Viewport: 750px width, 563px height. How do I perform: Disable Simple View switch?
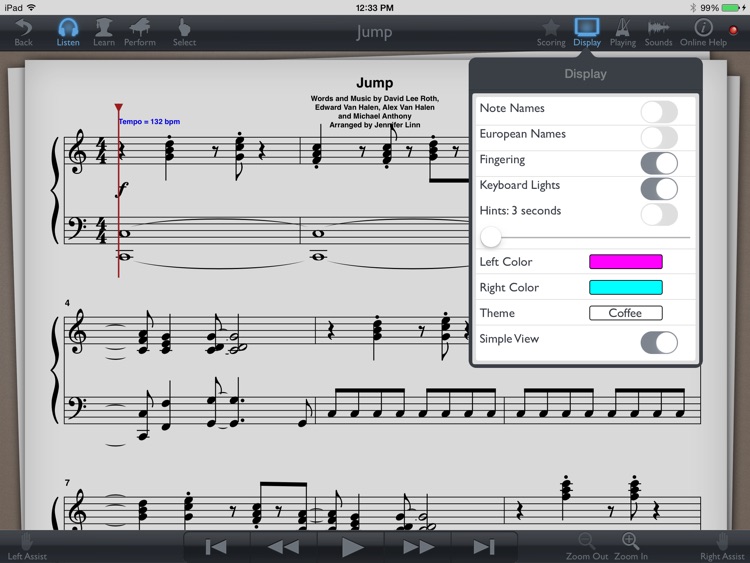click(659, 342)
